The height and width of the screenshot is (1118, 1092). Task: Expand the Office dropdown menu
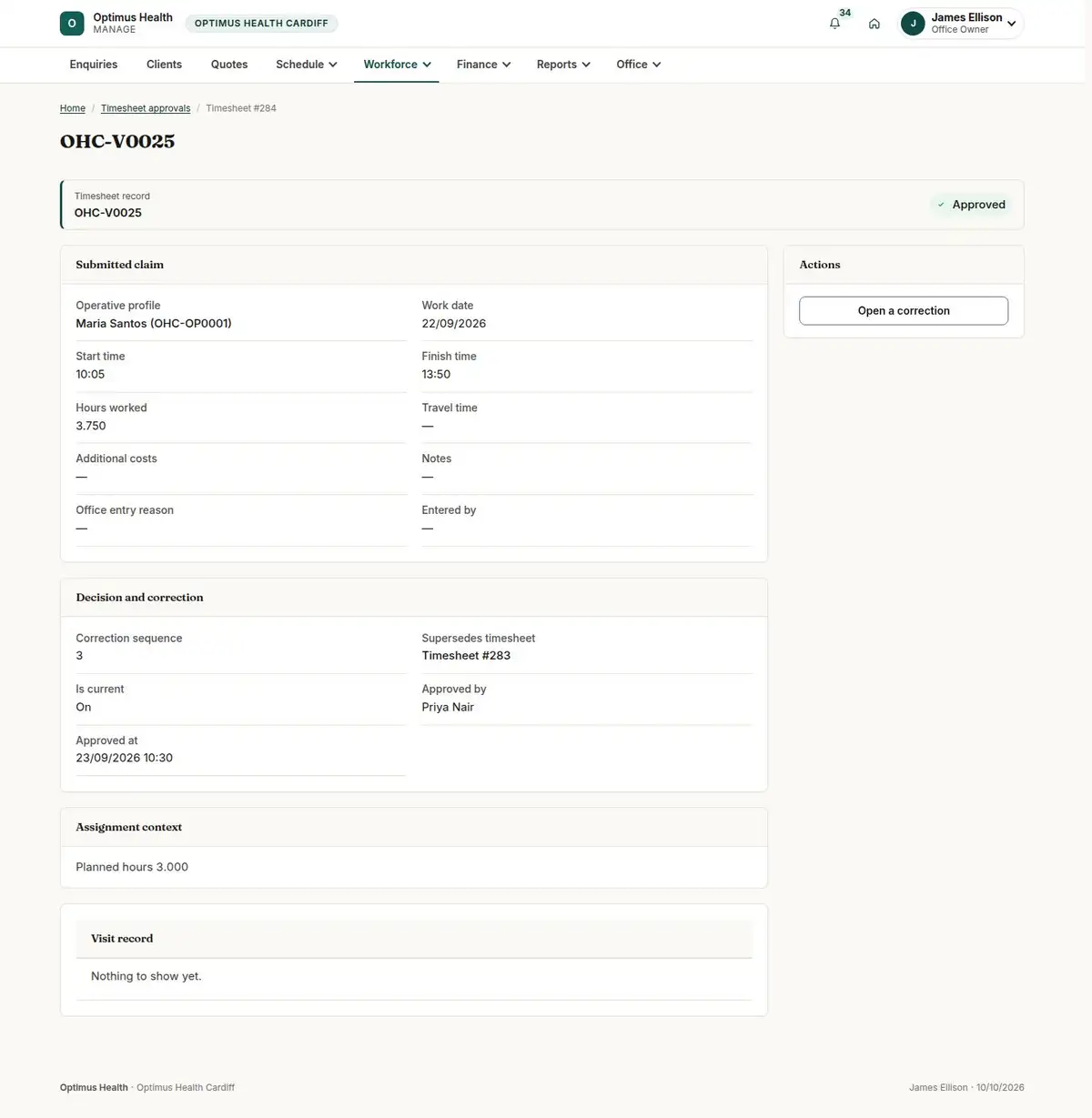pos(638,65)
